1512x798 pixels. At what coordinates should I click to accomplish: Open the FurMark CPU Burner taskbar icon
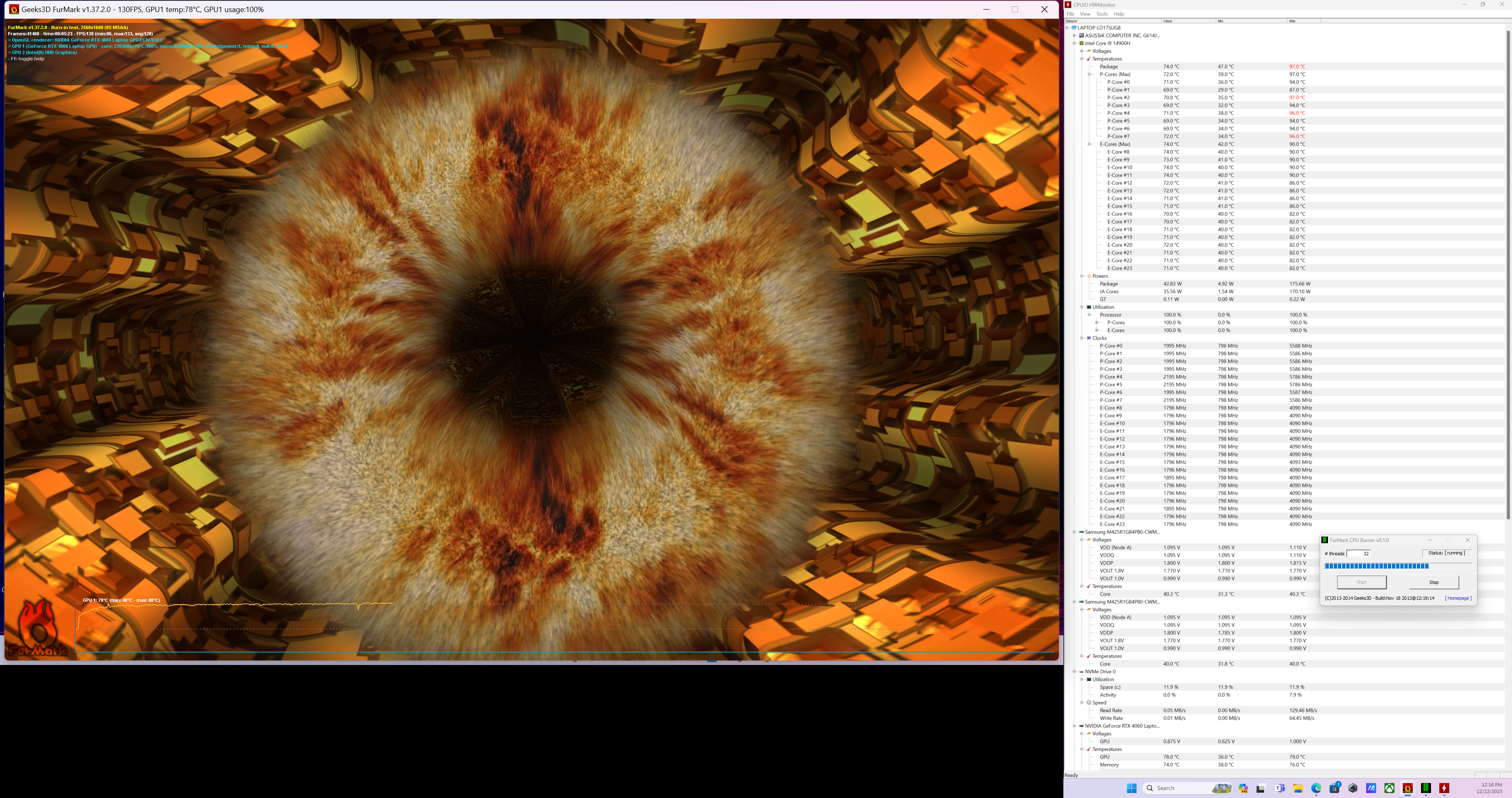click(1426, 788)
